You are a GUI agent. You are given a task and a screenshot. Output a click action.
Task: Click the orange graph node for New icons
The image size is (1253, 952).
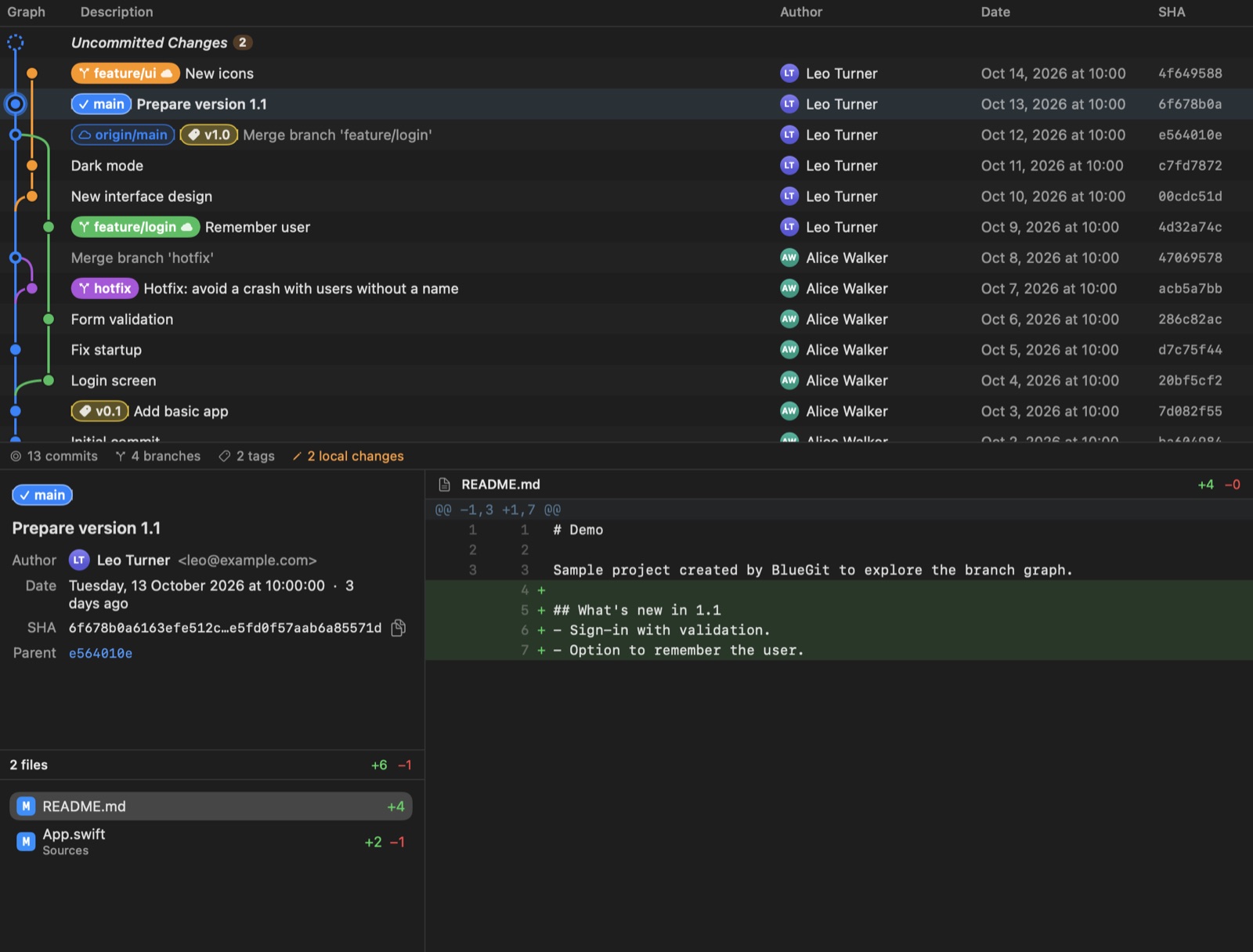click(32, 73)
